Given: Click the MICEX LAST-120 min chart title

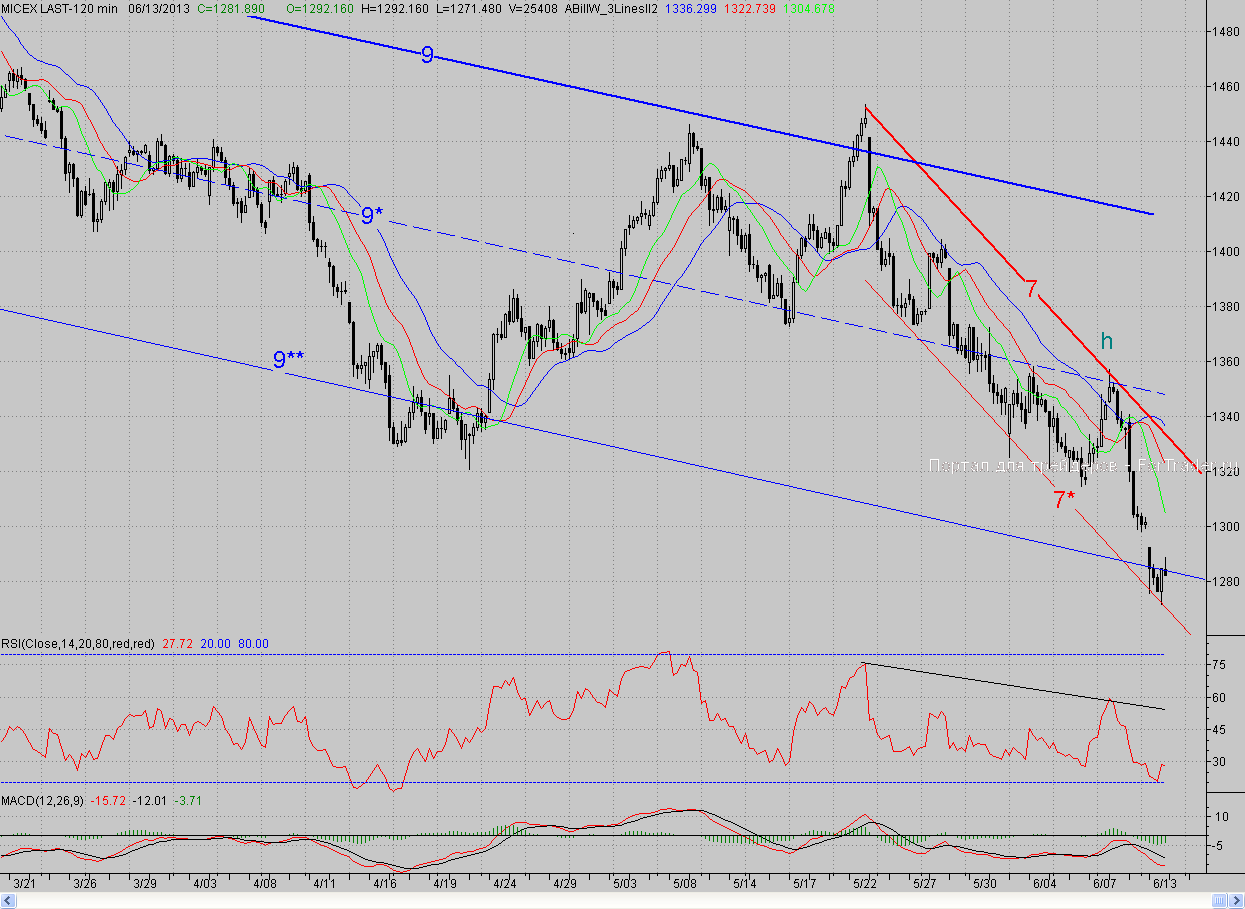Looking at the screenshot, I should point(58,9).
